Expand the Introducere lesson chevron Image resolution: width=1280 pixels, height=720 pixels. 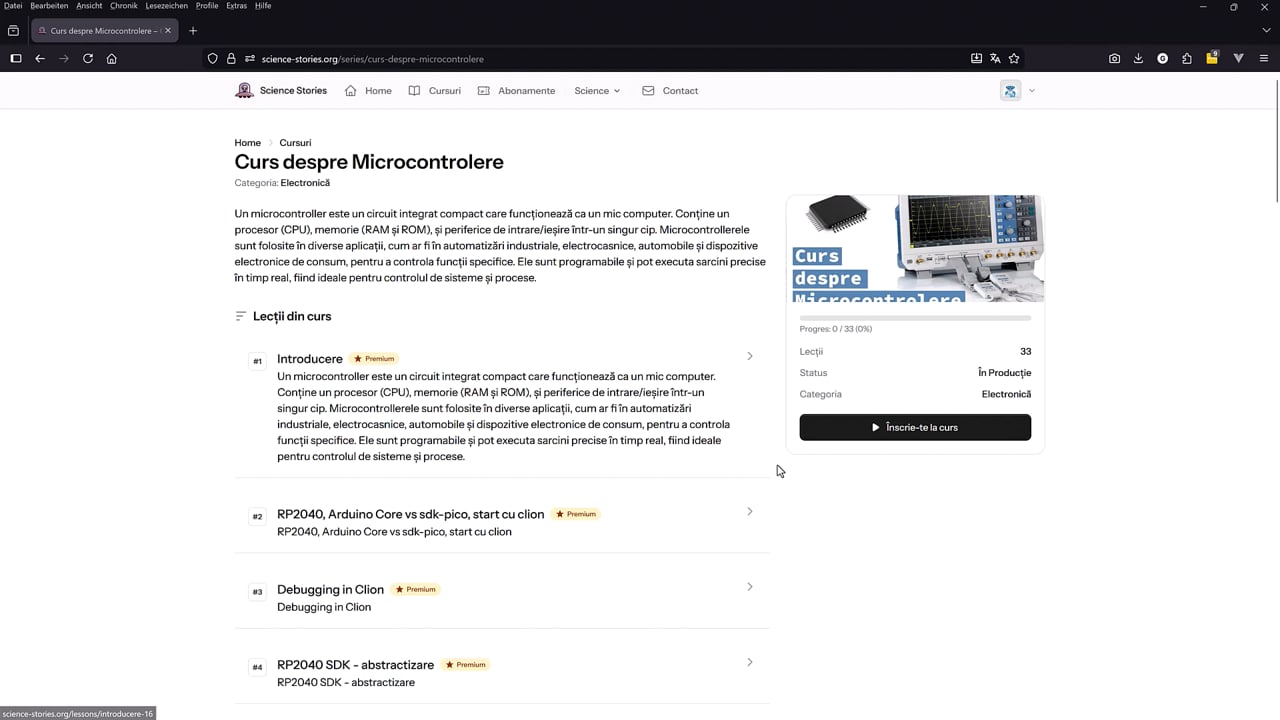point(750,356)
